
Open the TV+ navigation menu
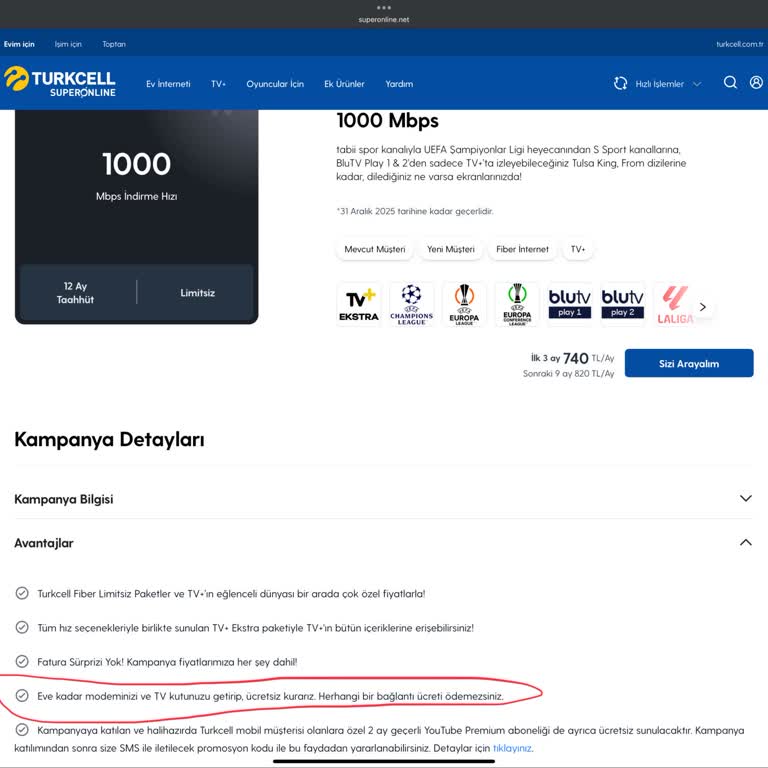[x=218, y=84]
